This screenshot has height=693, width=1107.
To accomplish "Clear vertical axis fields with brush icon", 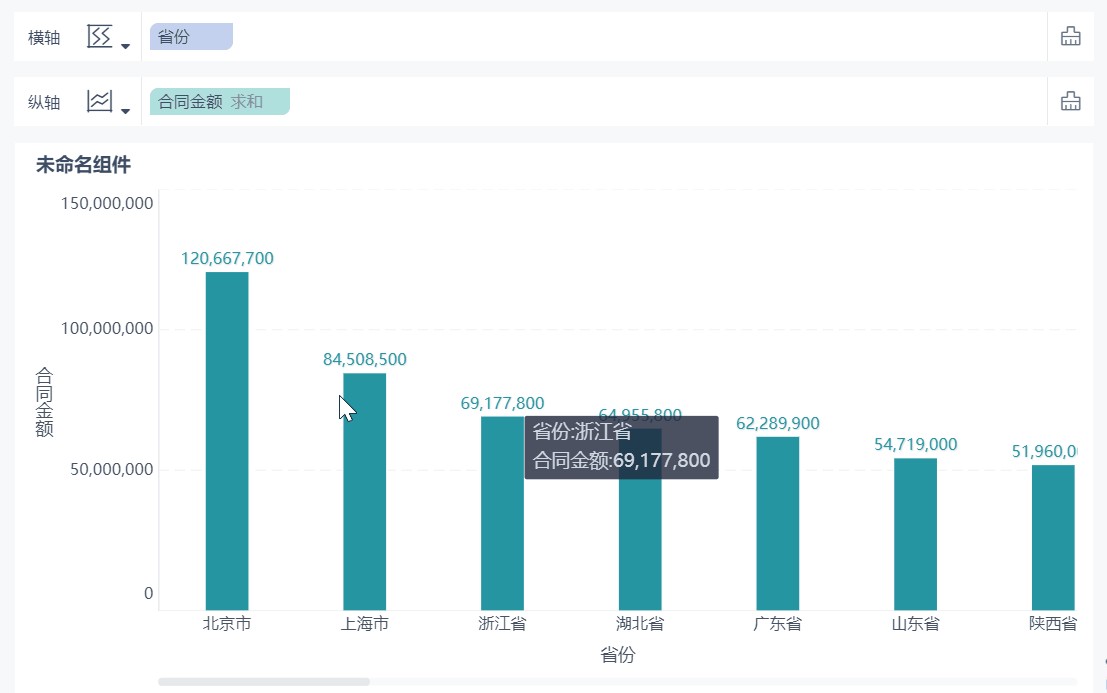I will (x=1070, y=102).
